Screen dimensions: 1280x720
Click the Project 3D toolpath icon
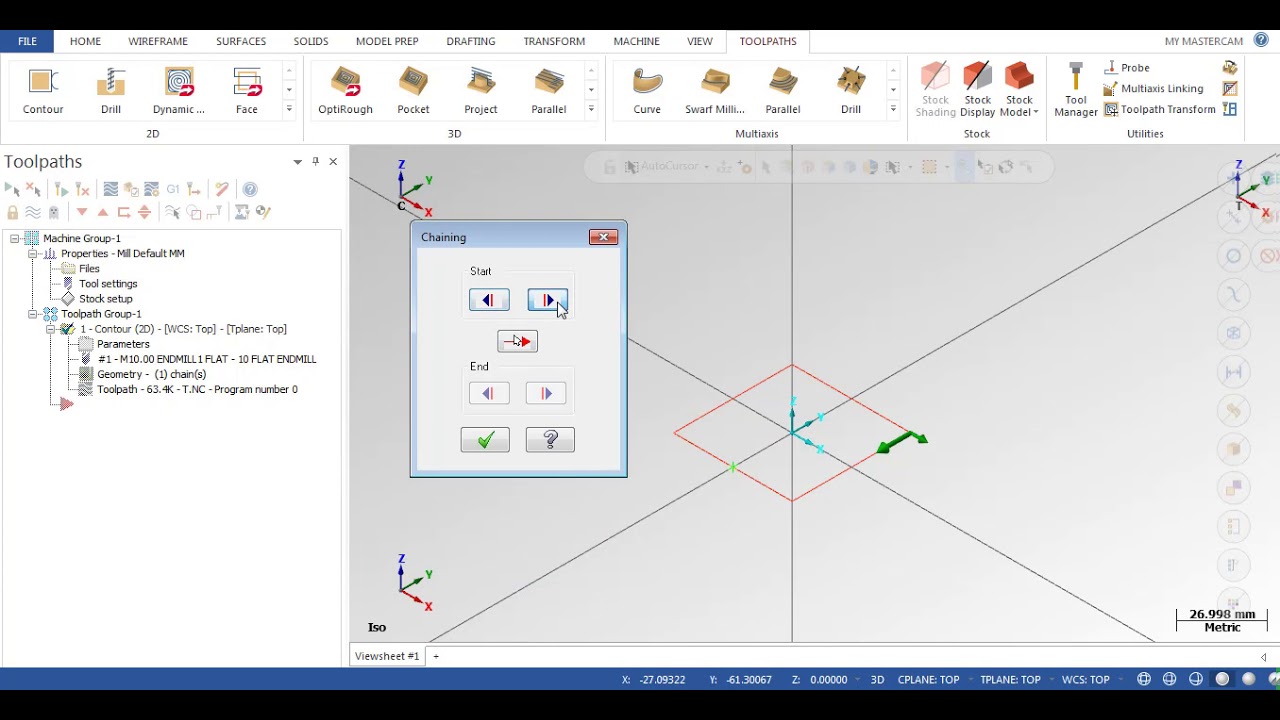coord(481,91)
